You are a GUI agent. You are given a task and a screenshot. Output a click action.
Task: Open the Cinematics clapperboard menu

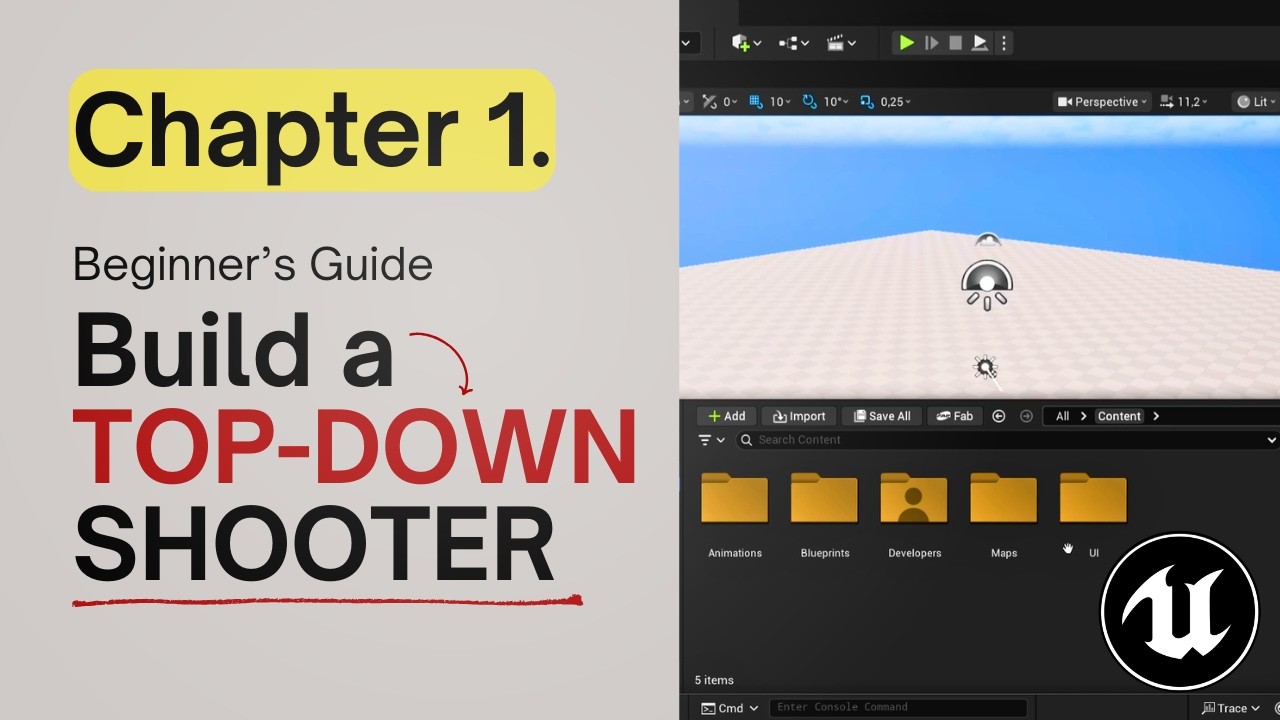(x=842, y=43)
